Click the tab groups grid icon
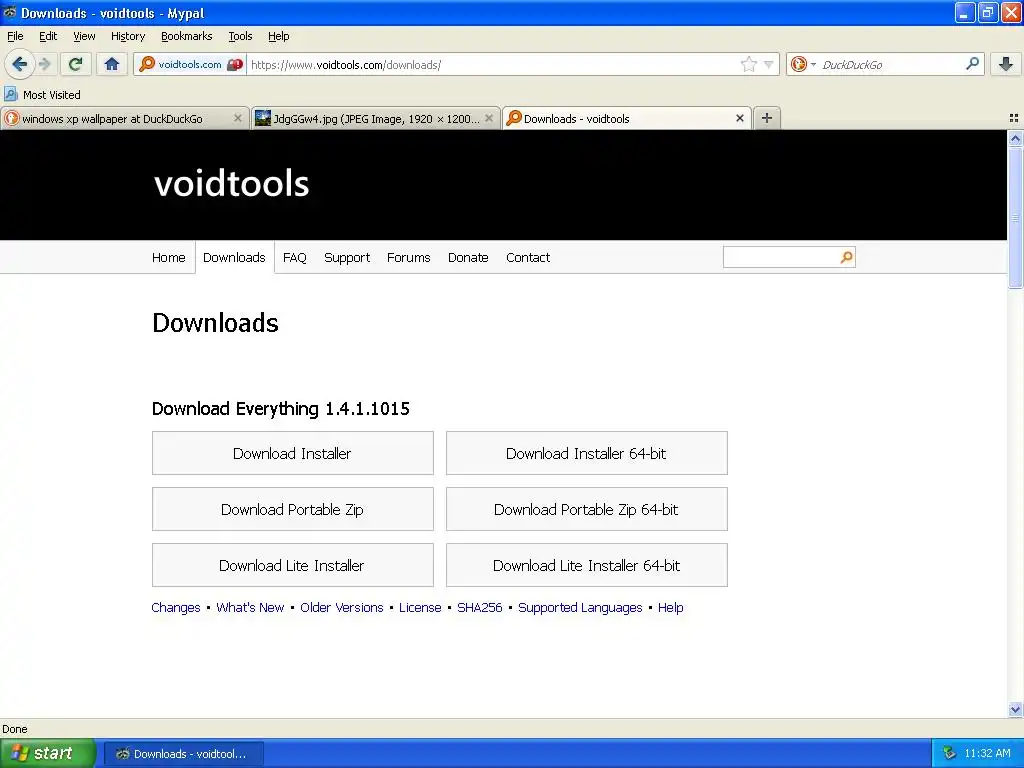This screenshot has width=1024, height=768. [x=1014, y=118]
